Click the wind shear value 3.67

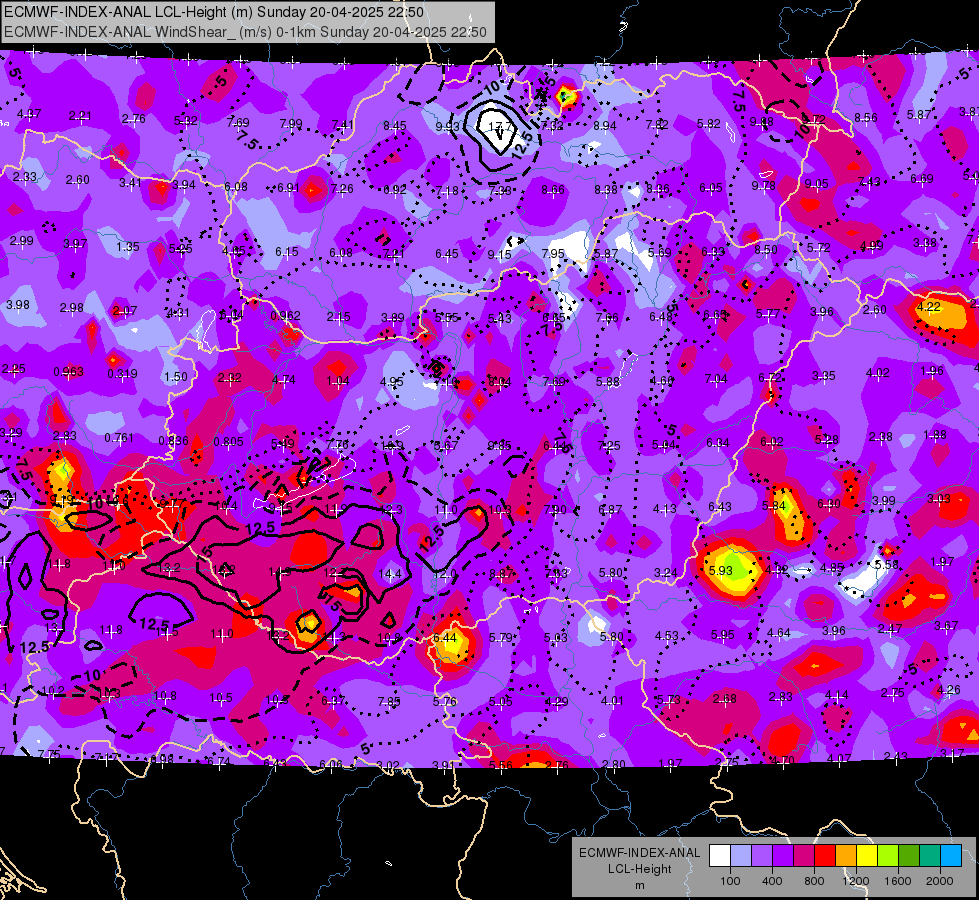click(946, 625)
